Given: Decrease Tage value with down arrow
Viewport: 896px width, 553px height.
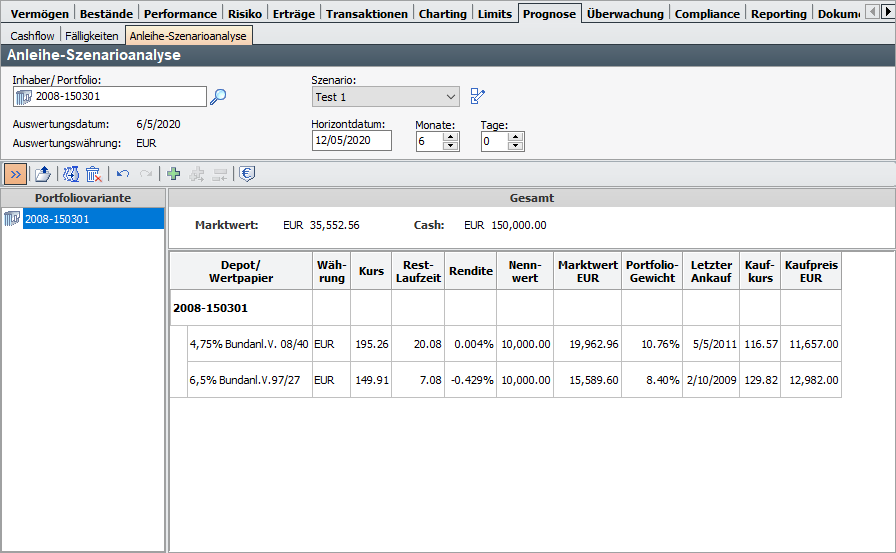Looking at the screenshot, I should point(515,146).
